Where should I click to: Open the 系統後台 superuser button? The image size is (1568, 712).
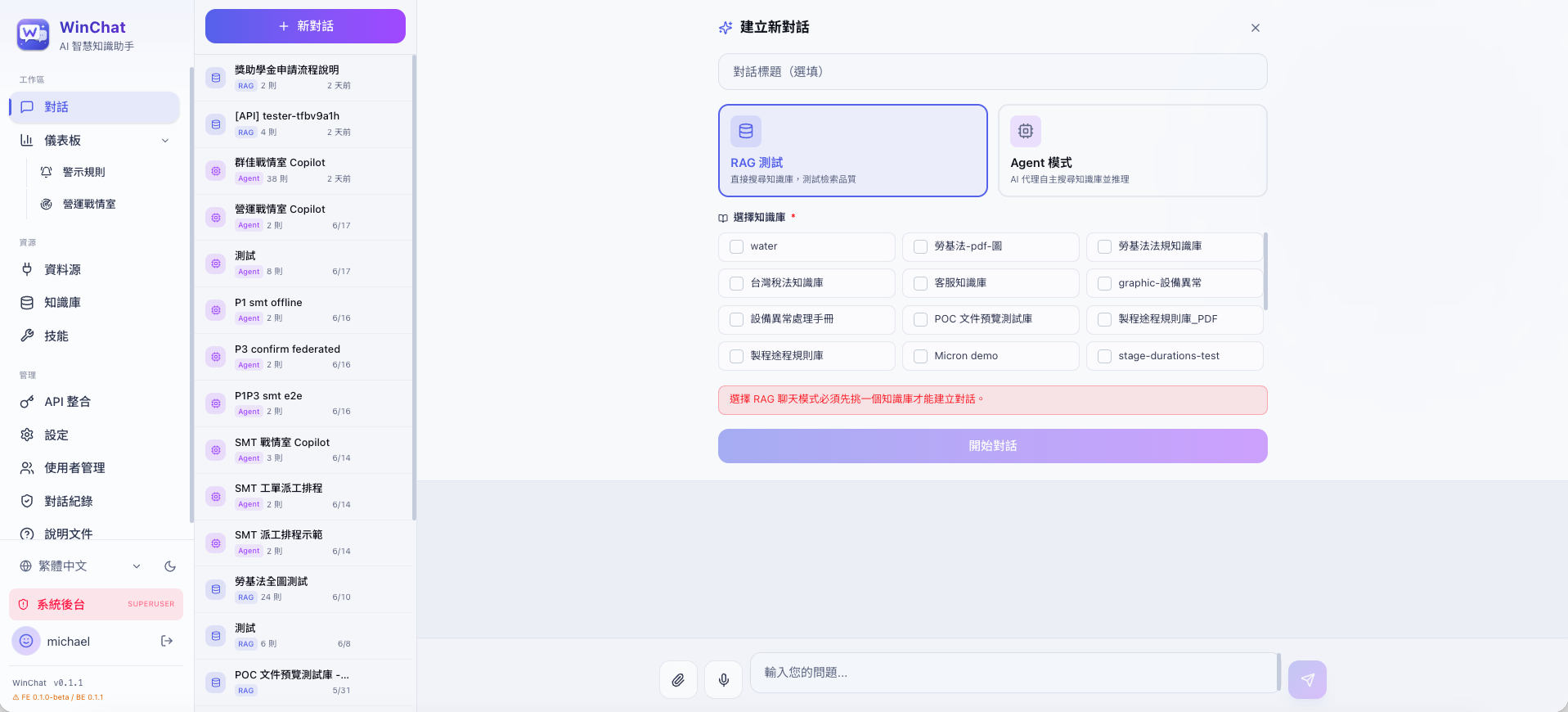pyautogui.click(x=96, y=604)
